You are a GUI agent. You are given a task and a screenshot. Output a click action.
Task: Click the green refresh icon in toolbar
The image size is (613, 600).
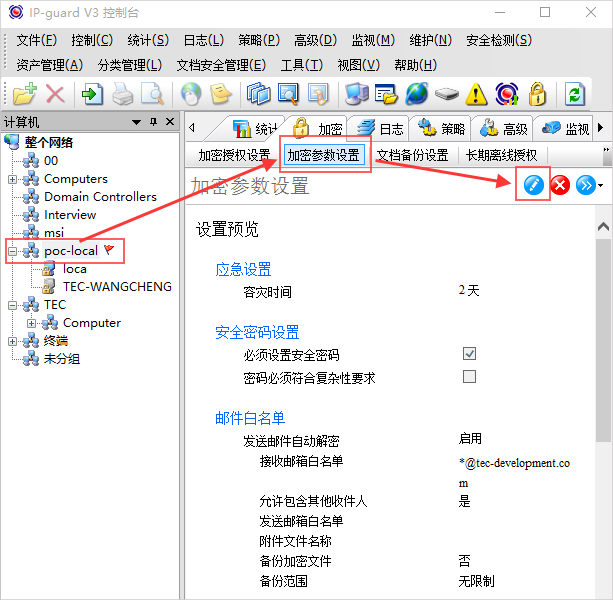(574, 94)
